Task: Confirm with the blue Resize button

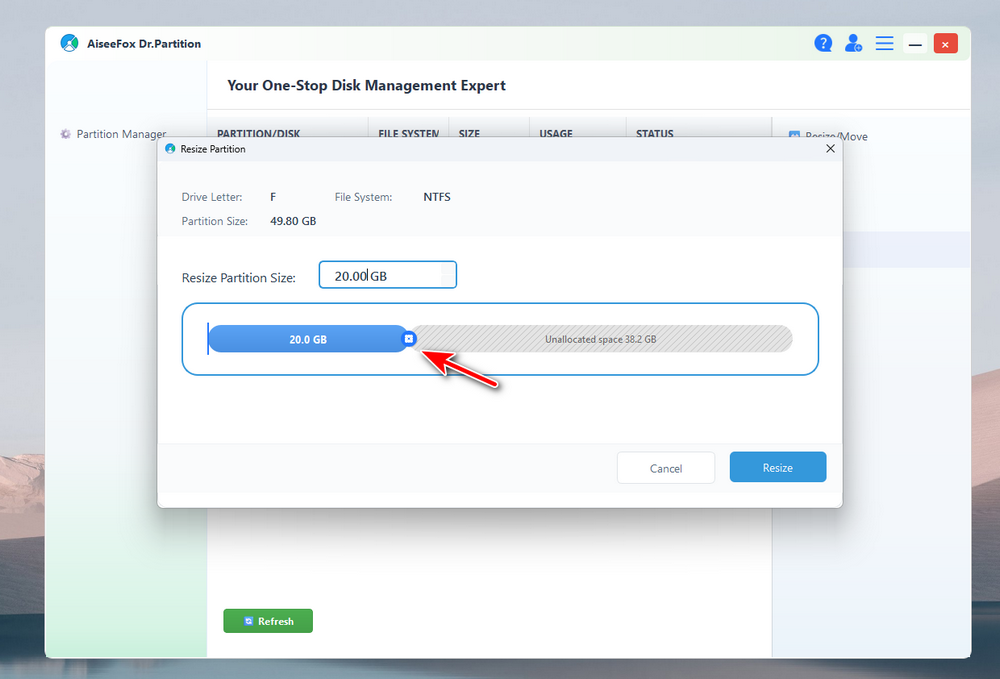Action: 777,467
